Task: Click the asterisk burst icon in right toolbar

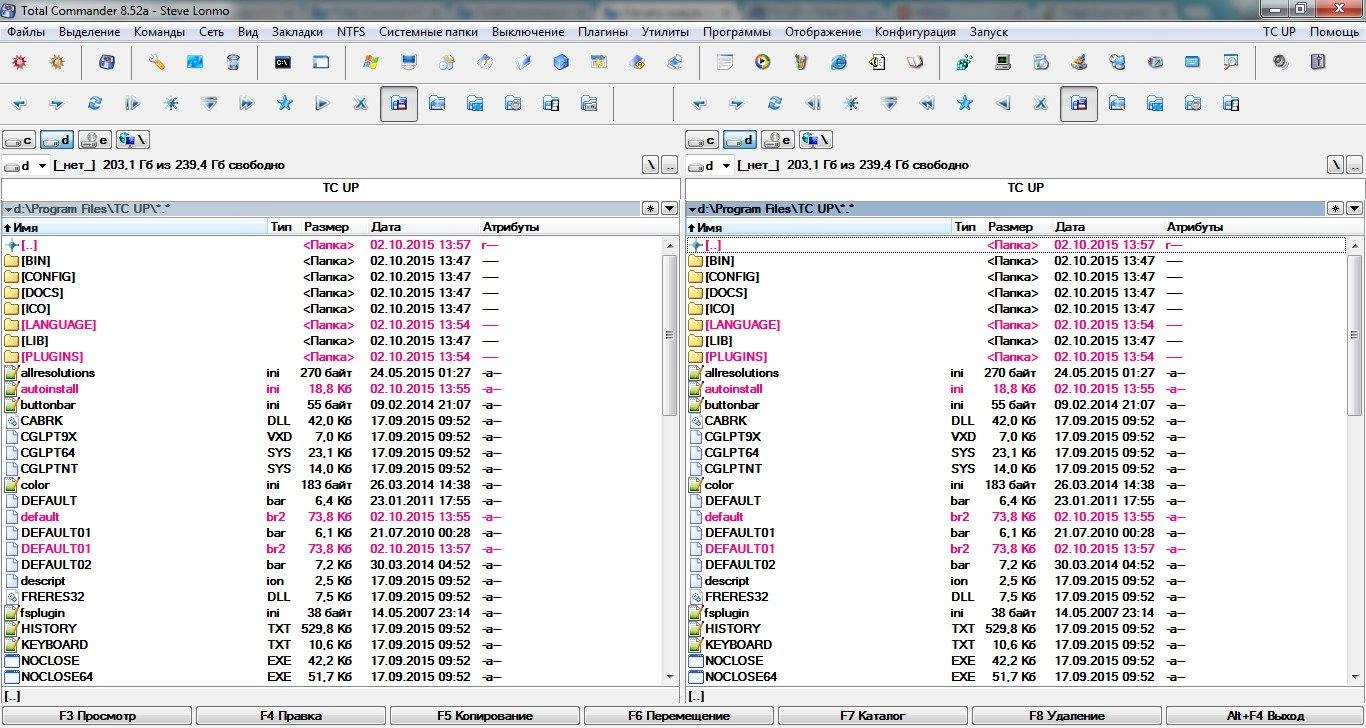Action: pyautogui.click(x=851, y=103)
